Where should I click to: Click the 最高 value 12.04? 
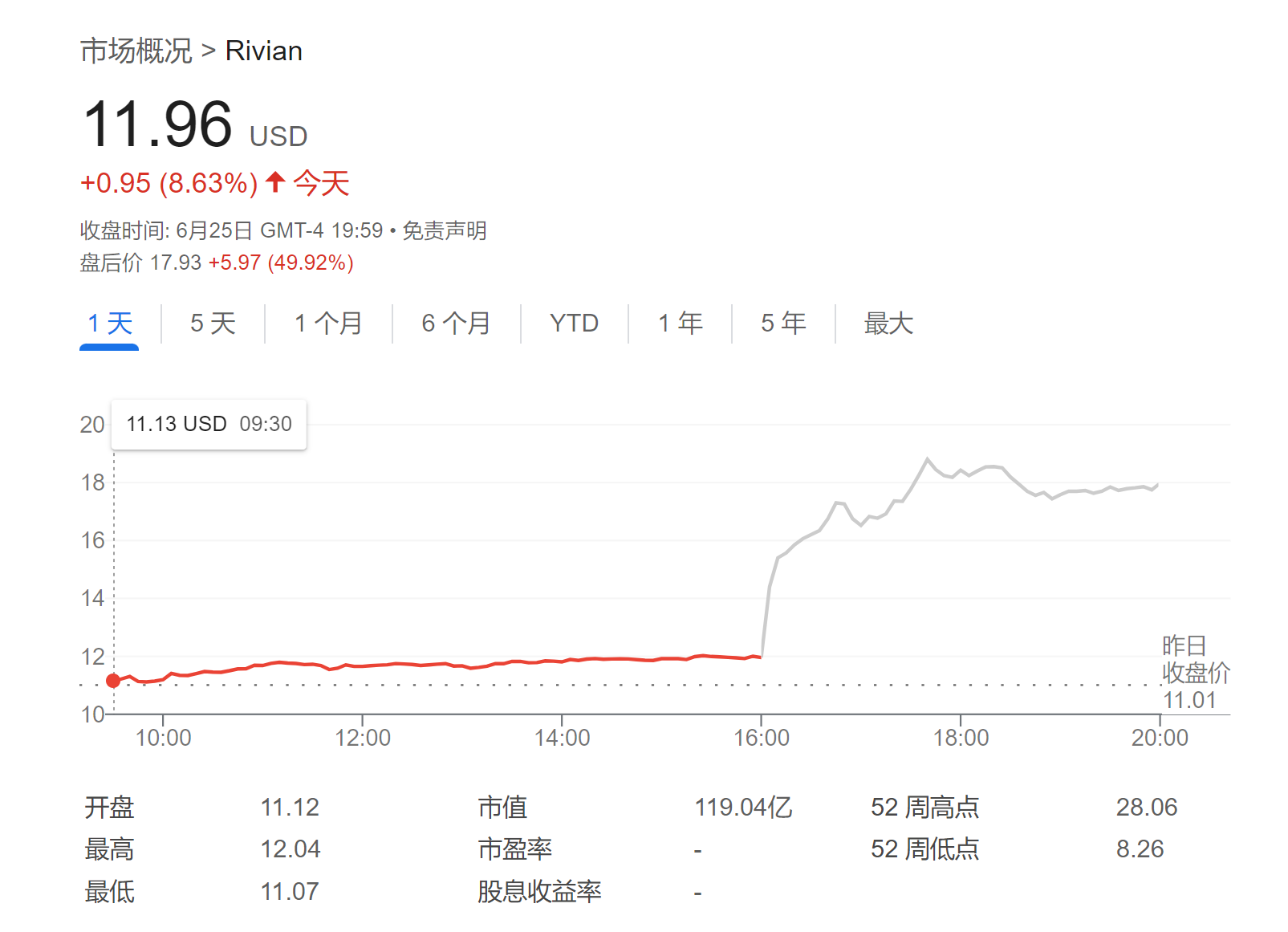coord(290,849)
